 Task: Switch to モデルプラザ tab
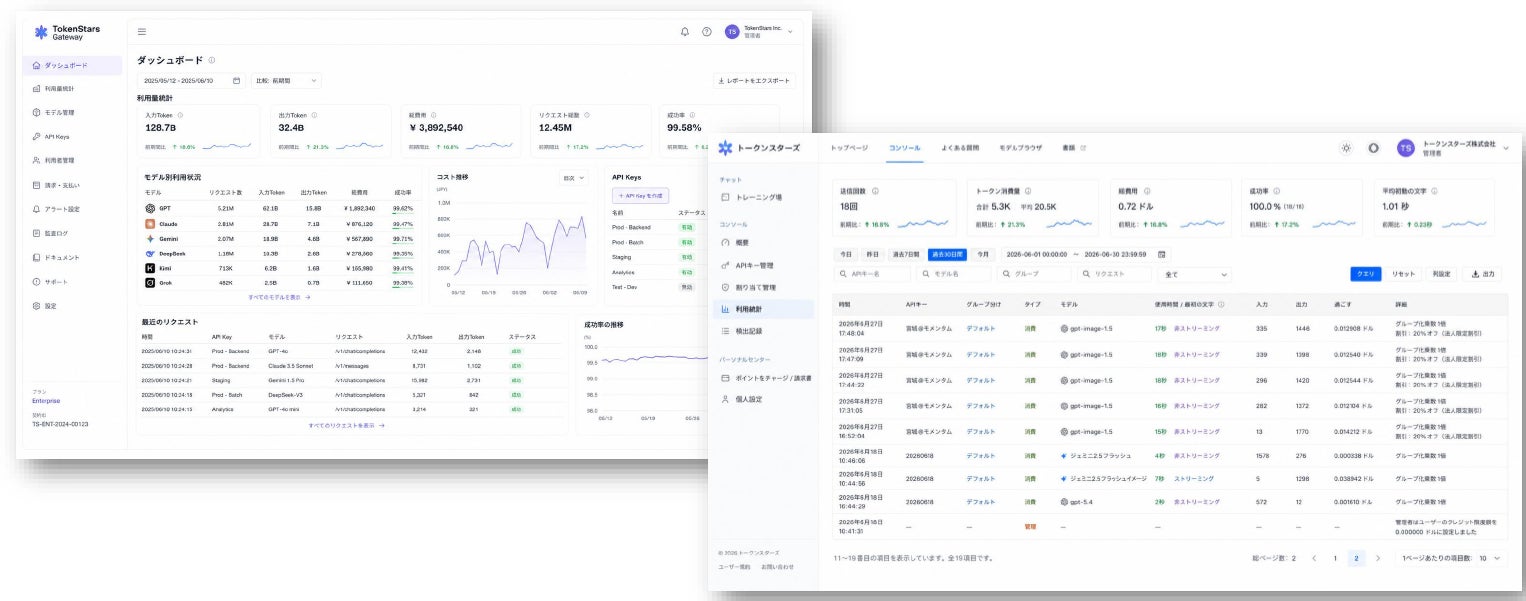click(x=1020, y=147)
